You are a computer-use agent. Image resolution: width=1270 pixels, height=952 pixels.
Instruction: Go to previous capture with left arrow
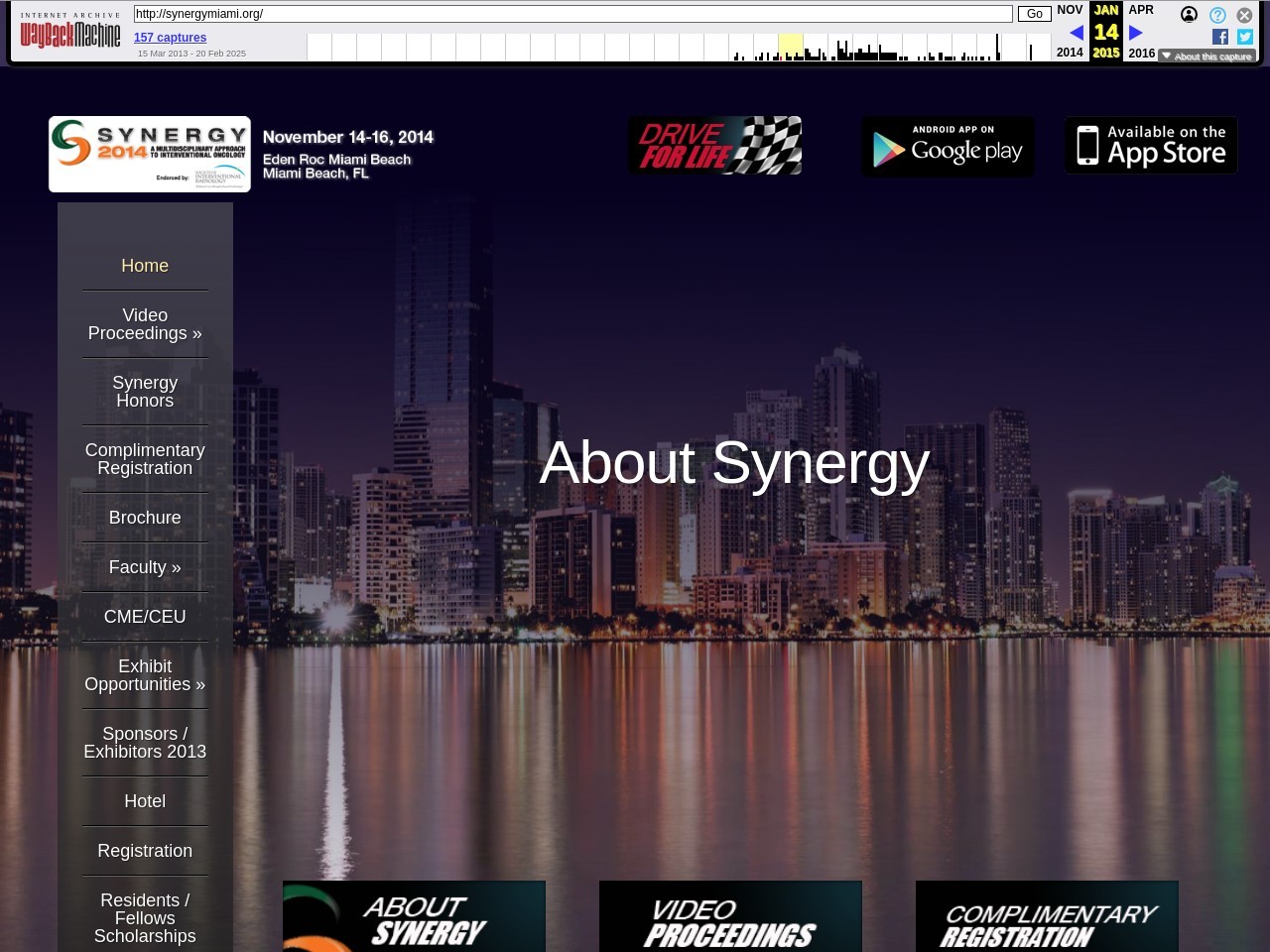[1077, 33]
